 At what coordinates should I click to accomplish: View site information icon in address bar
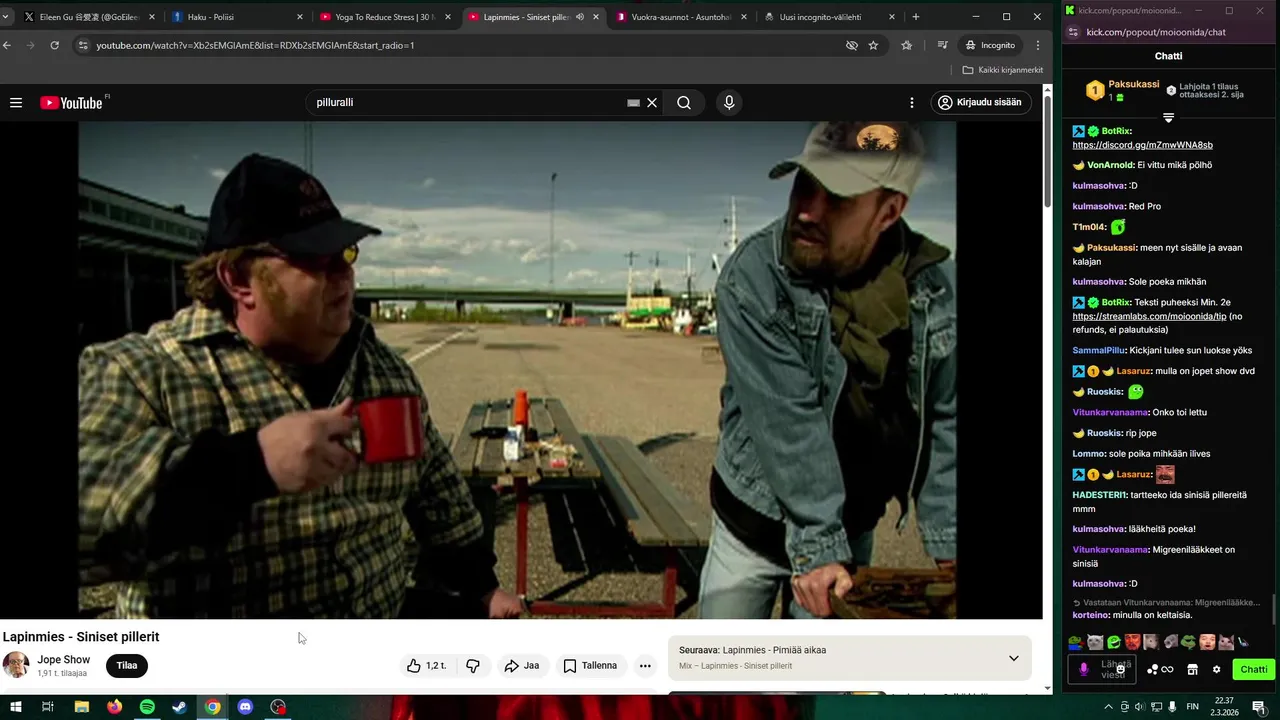pyautogui.click(x=83, y=45)
